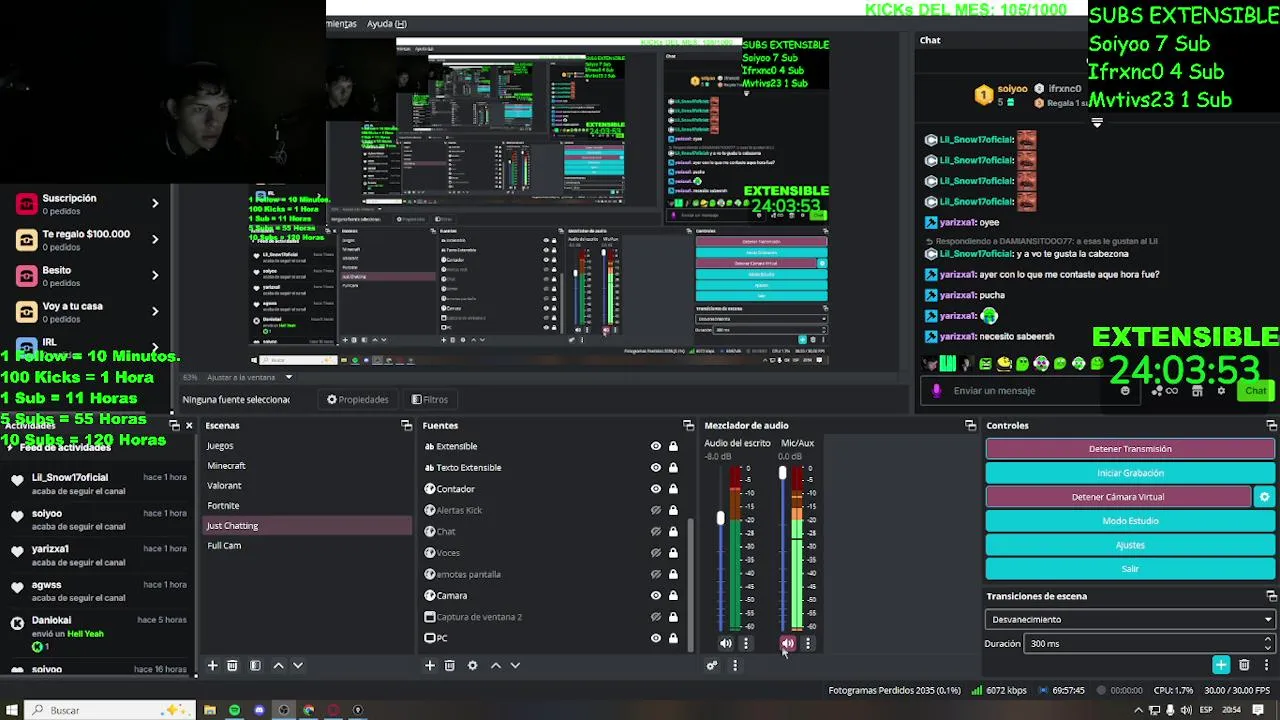Screen dimensions: 1280x720
Task: Select the Fortnite scene
Action: point(306,506)
